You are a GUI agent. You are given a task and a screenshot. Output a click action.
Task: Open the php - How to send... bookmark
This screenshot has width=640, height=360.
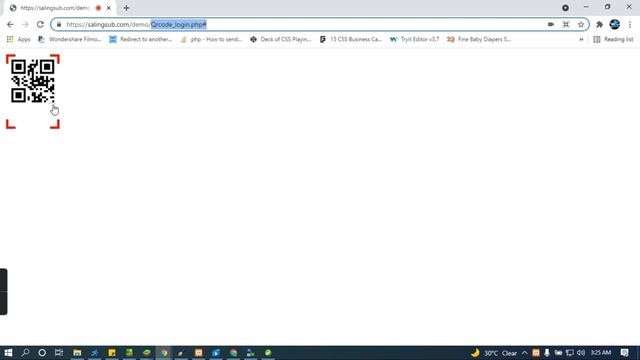211,39
